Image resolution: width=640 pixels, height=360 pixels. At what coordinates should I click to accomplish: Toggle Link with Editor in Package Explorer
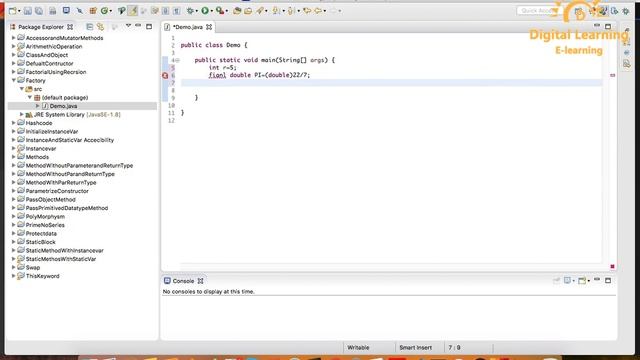[x=100, y=27]
